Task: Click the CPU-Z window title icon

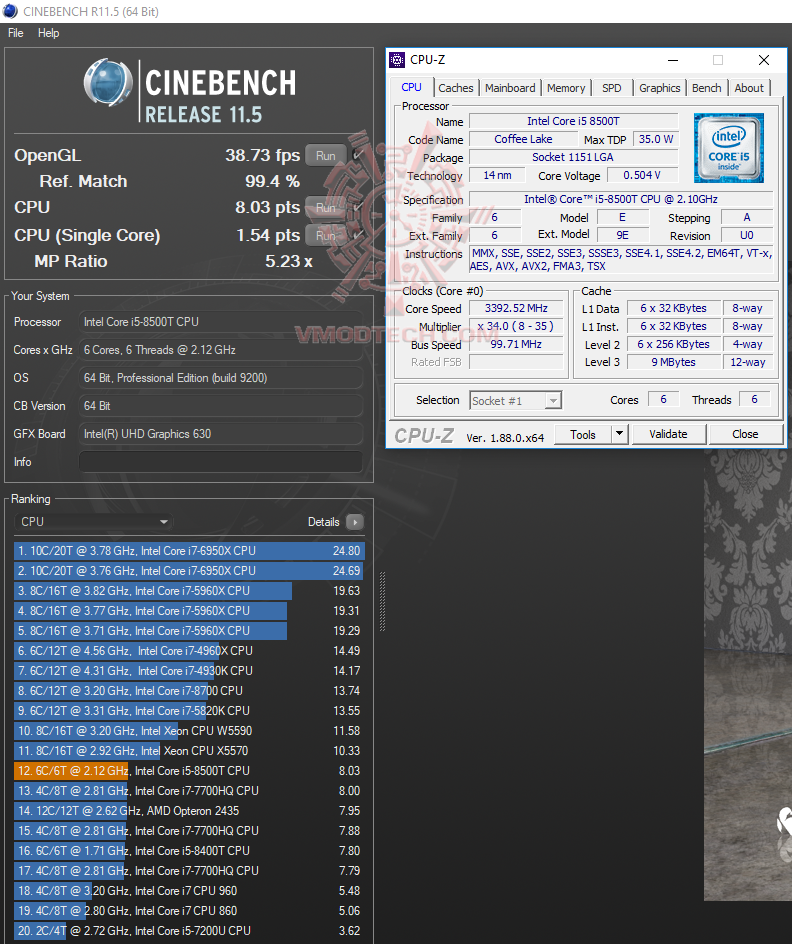Action: click(x=397, y=60)
